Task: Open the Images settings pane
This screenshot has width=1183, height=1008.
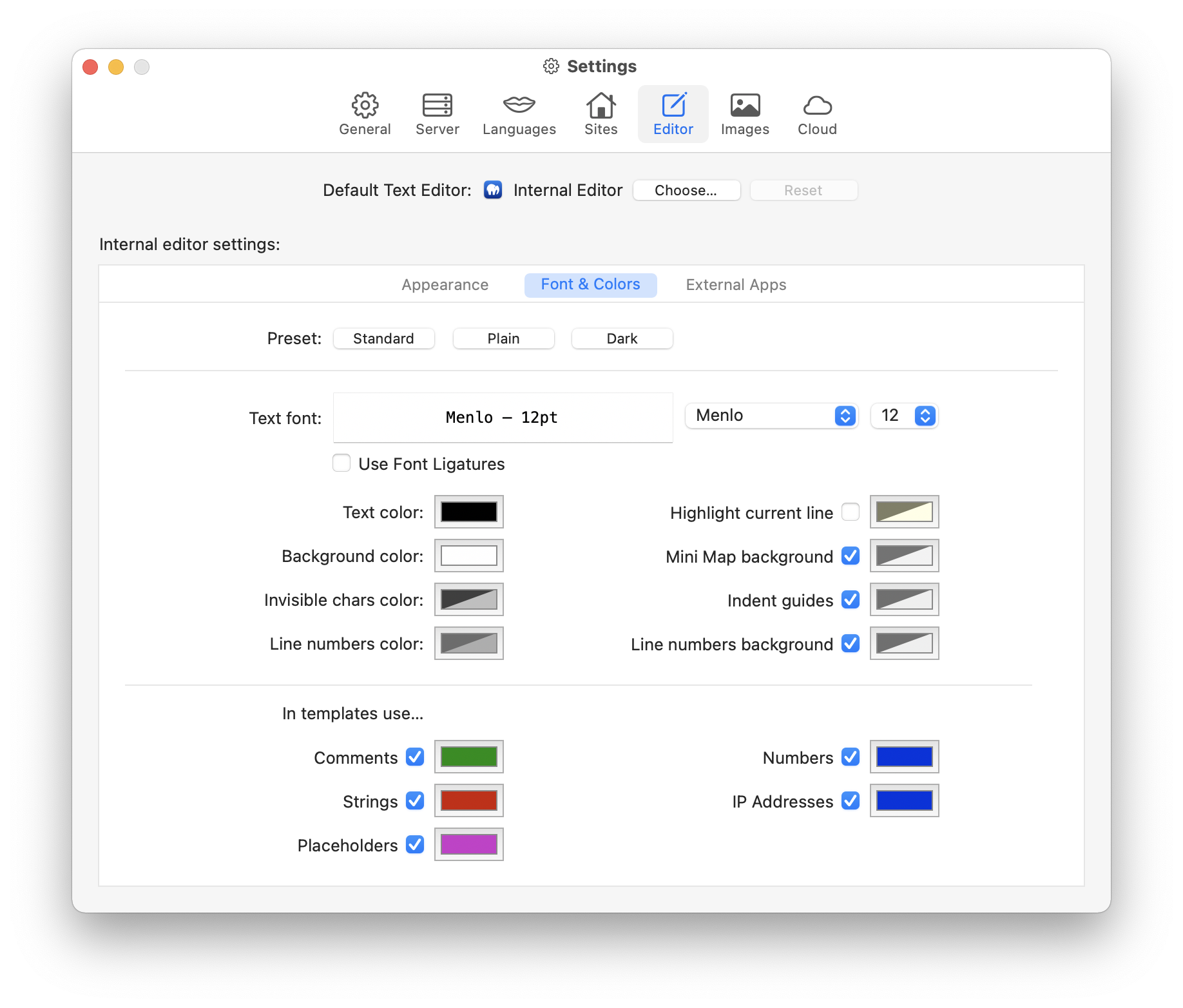Action: point(745,114)
